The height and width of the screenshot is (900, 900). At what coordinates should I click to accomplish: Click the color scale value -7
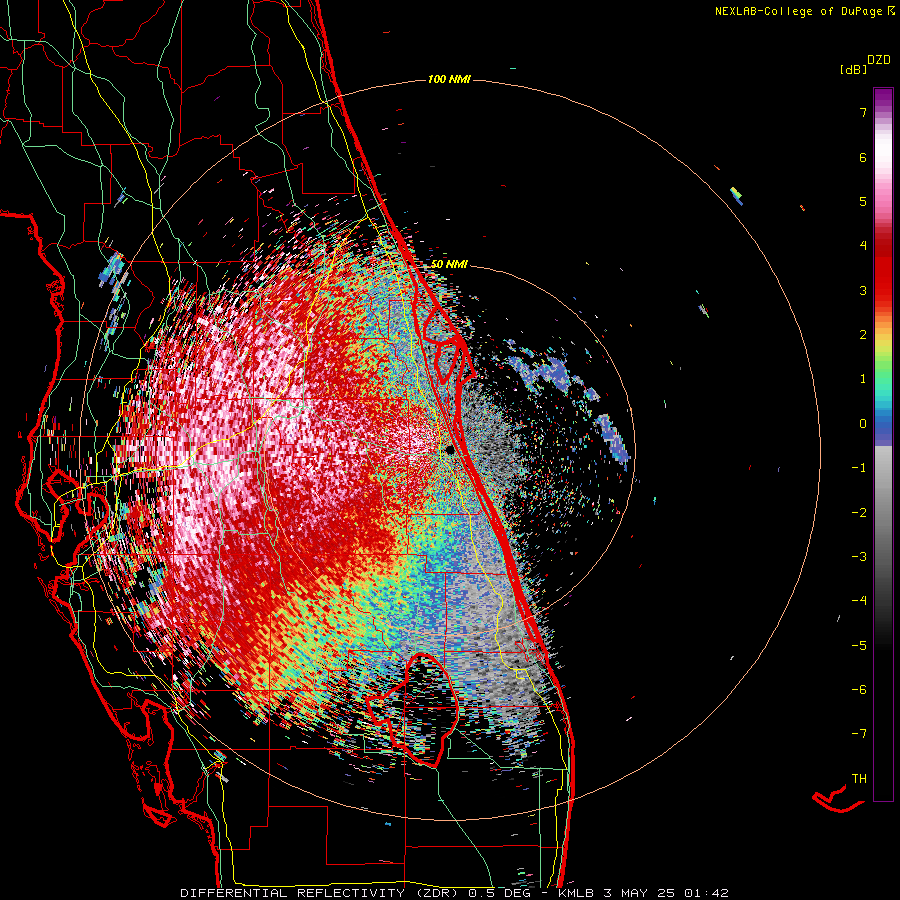click(859, 734)
